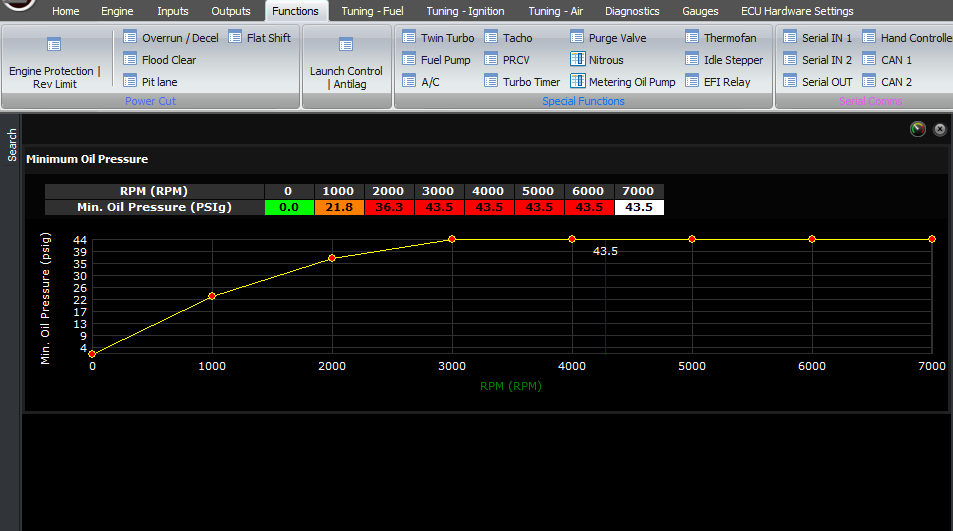Image resolution: width=953 pixels, height=531 pixels.
Task: Select the 2000 RPM cell 36.3
Action: pyautogui.click(x=389, y=207)
